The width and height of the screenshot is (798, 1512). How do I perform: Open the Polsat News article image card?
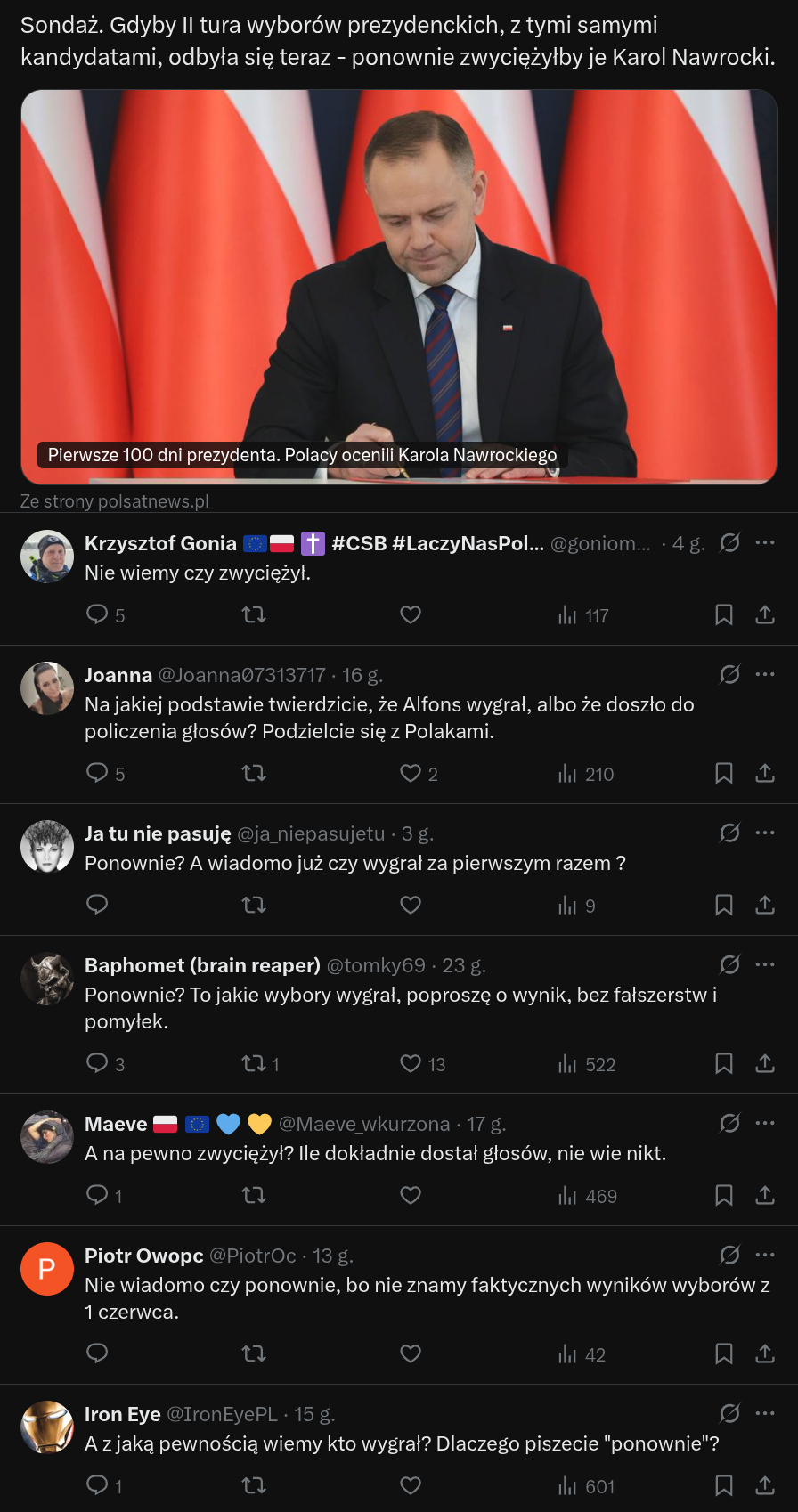(x=399, y=287)
